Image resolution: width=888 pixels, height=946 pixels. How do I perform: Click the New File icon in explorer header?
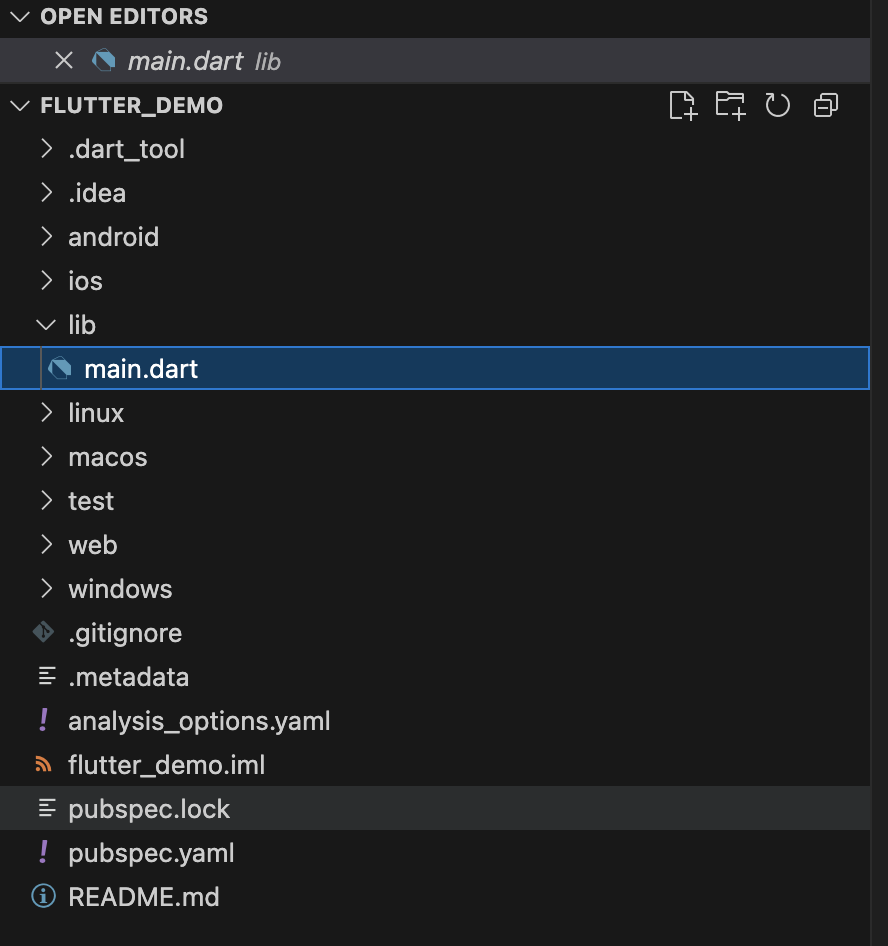click(x=682, y=105)
